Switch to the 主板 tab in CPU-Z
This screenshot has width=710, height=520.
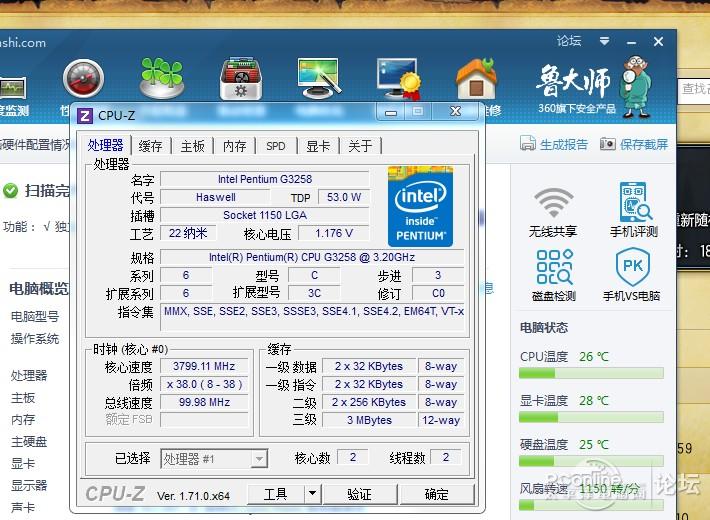(192, 146)
